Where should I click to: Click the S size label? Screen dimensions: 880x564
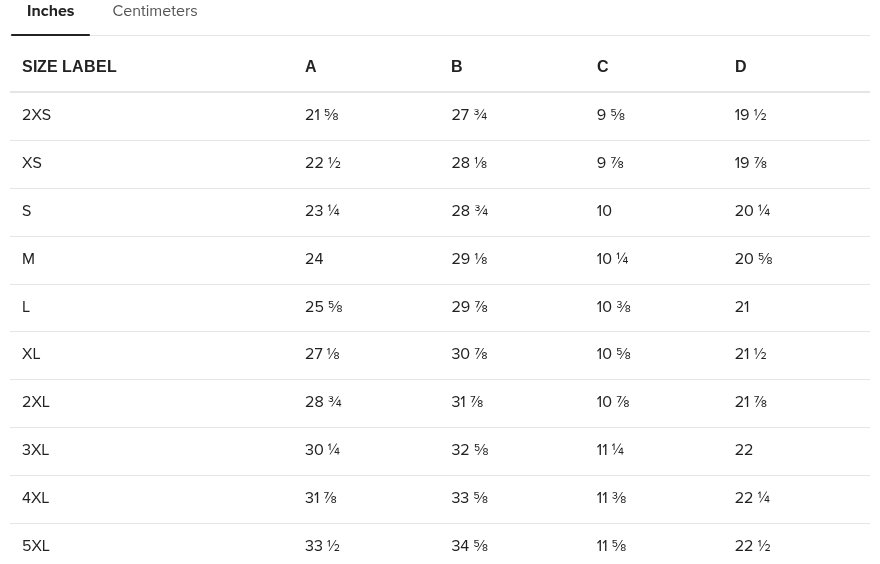coord(27,211)
